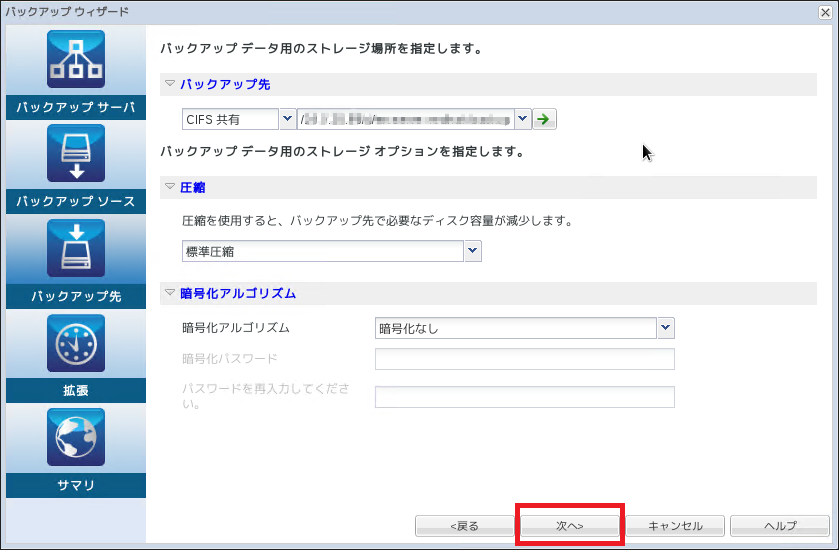Screen dimensions: 839x550
Task: Click the password re-entry input field
Action: tap(525, 397)
